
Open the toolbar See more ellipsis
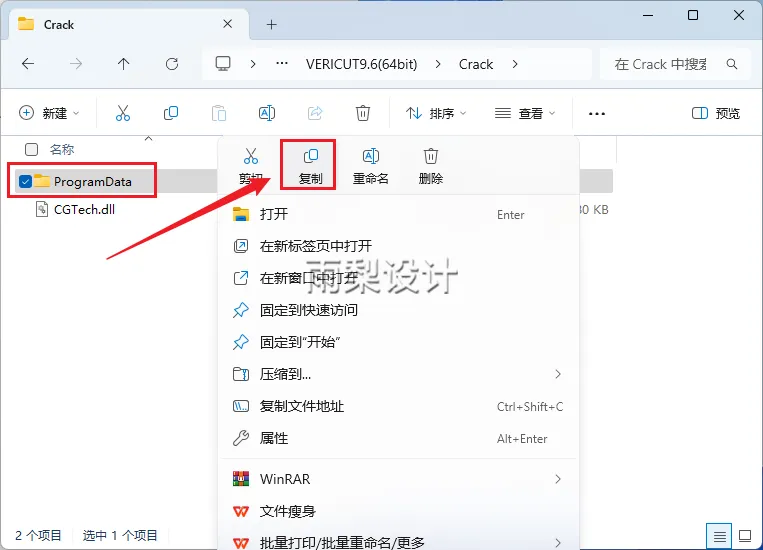597,114
